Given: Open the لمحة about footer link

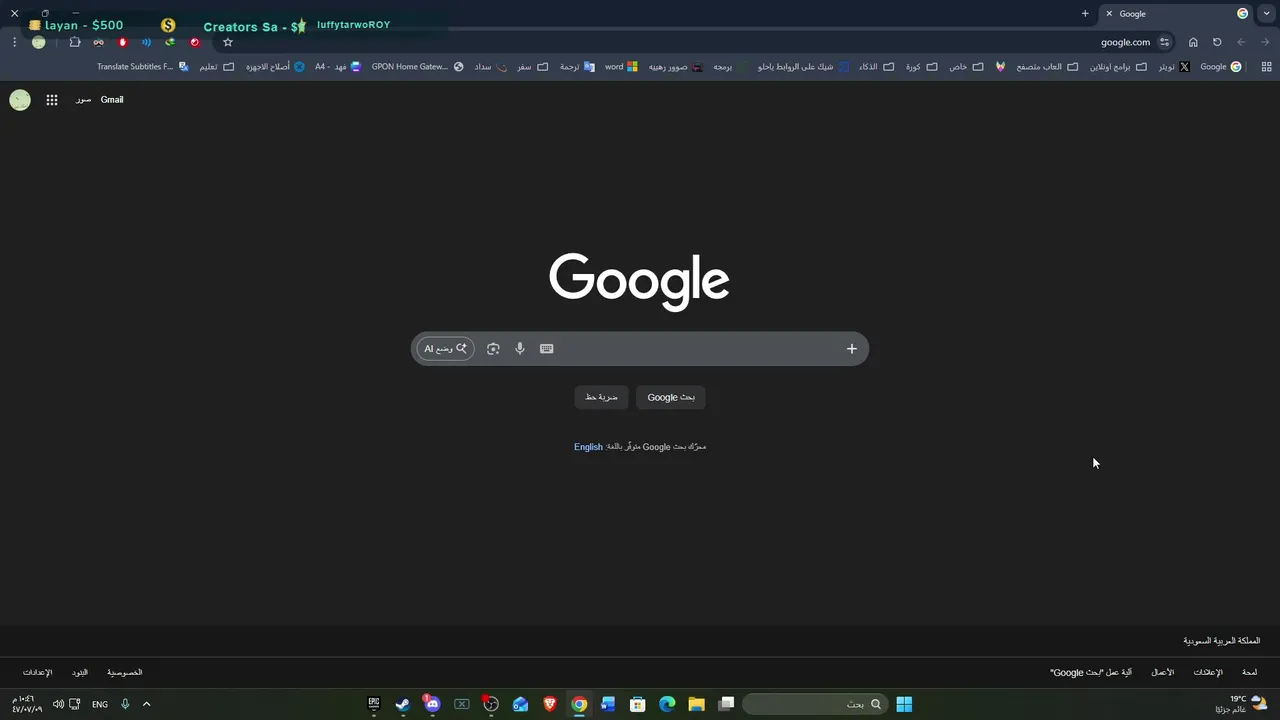Looking at the screenshot, I should point(1249,672).
